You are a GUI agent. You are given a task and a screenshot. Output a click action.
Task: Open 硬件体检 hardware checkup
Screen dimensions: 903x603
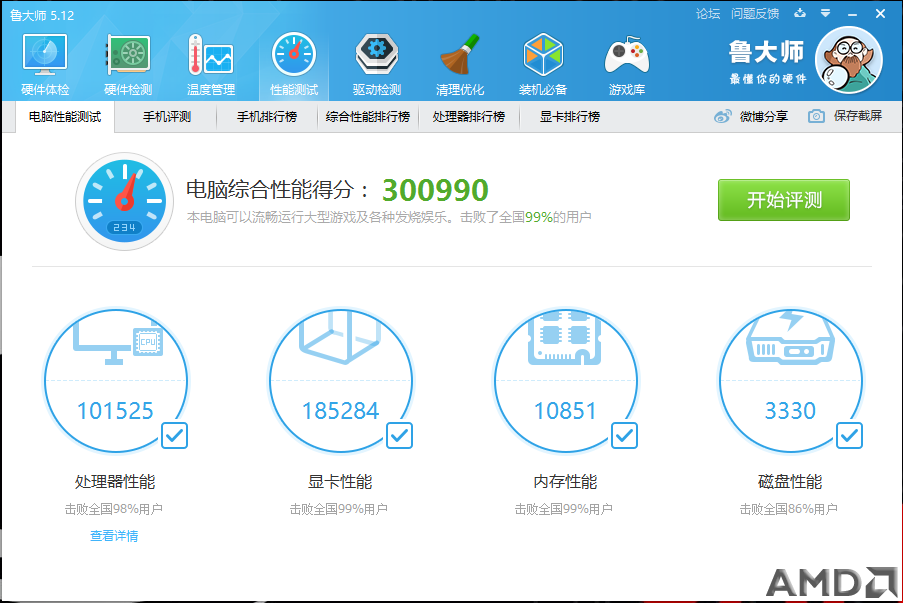[x=45, y=65]
